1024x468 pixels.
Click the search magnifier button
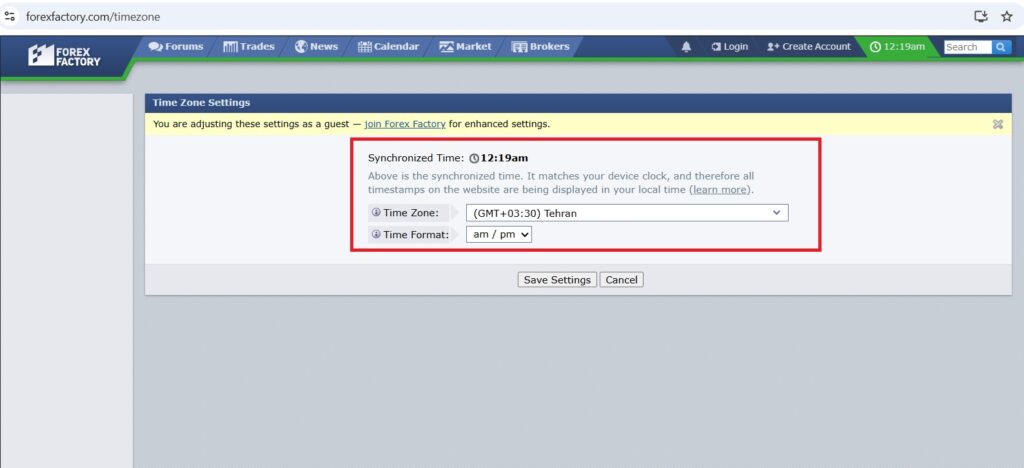click(1002, 47)
